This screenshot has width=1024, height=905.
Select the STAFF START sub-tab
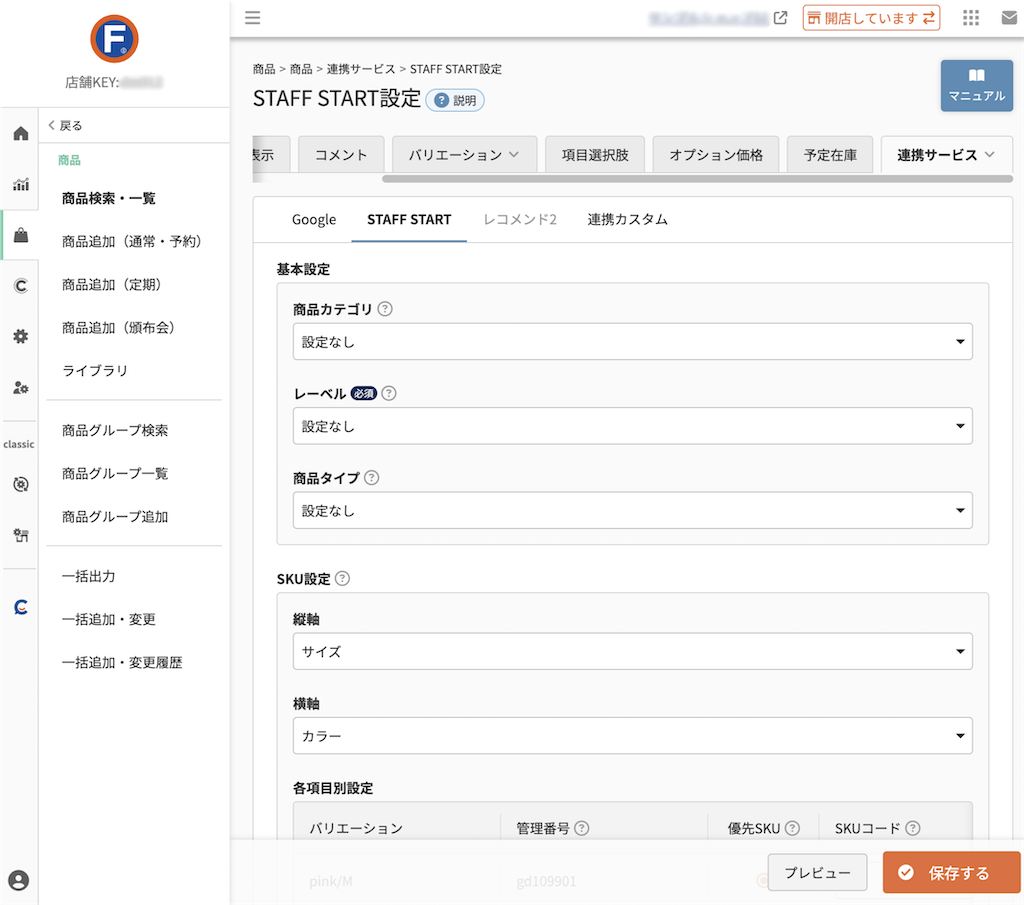[x=409, y=219]
